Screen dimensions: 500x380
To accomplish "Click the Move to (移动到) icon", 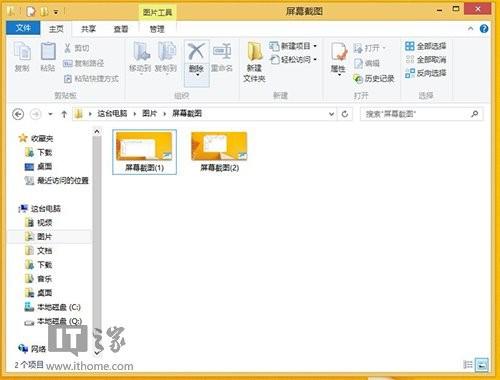I will click(141, 52).
